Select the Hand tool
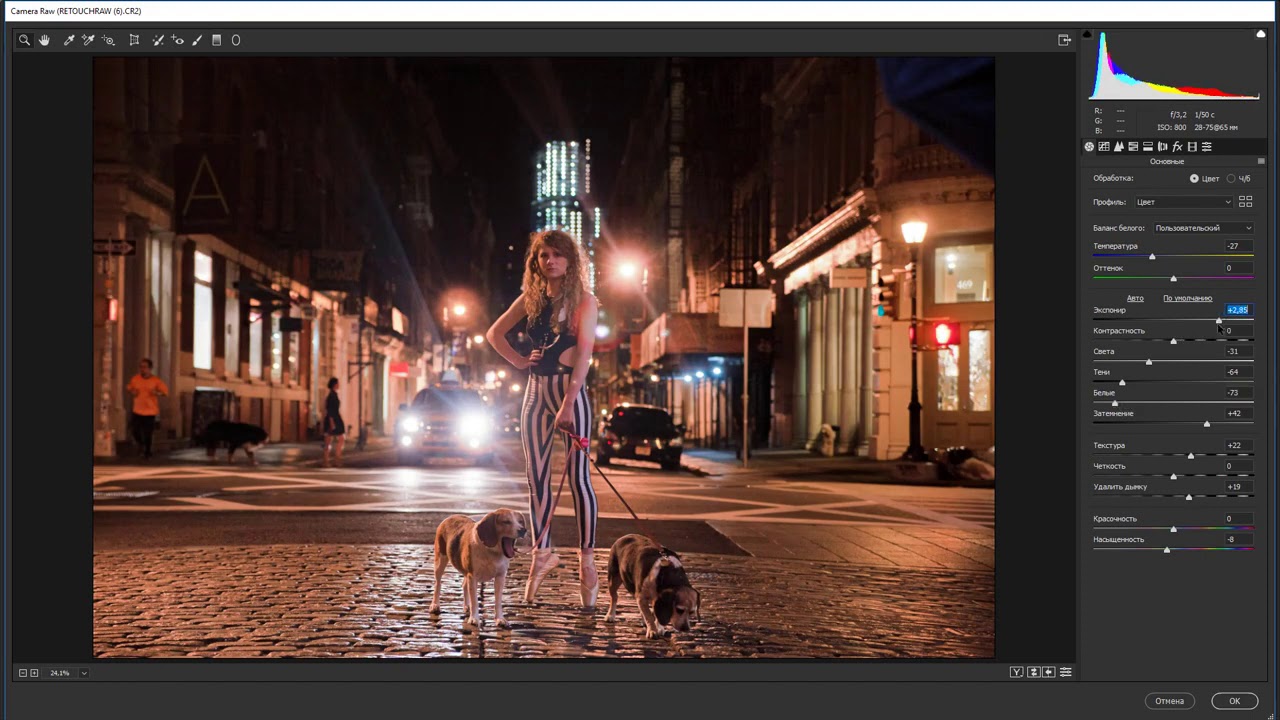The width and height of the screenshot is (1280, 720). [44, 40]
